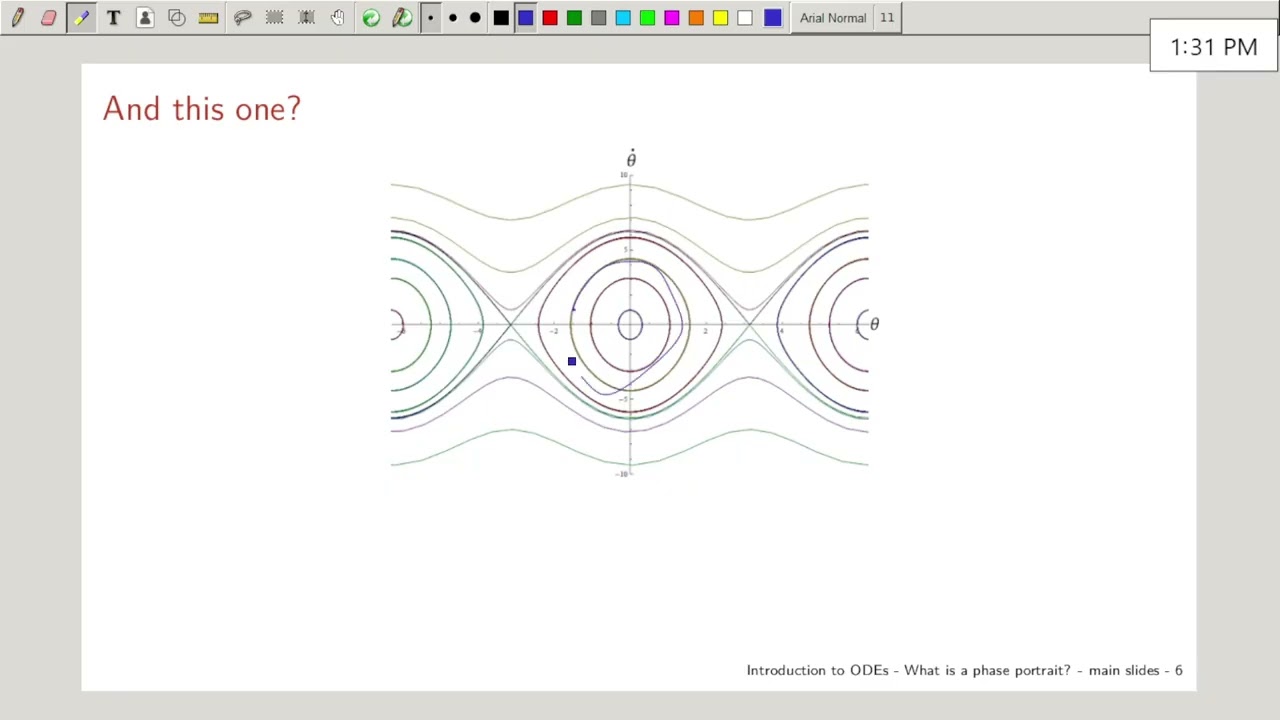Select the Highlighter tool
This screenshot has height=720, width=1280.
[81, 18]
